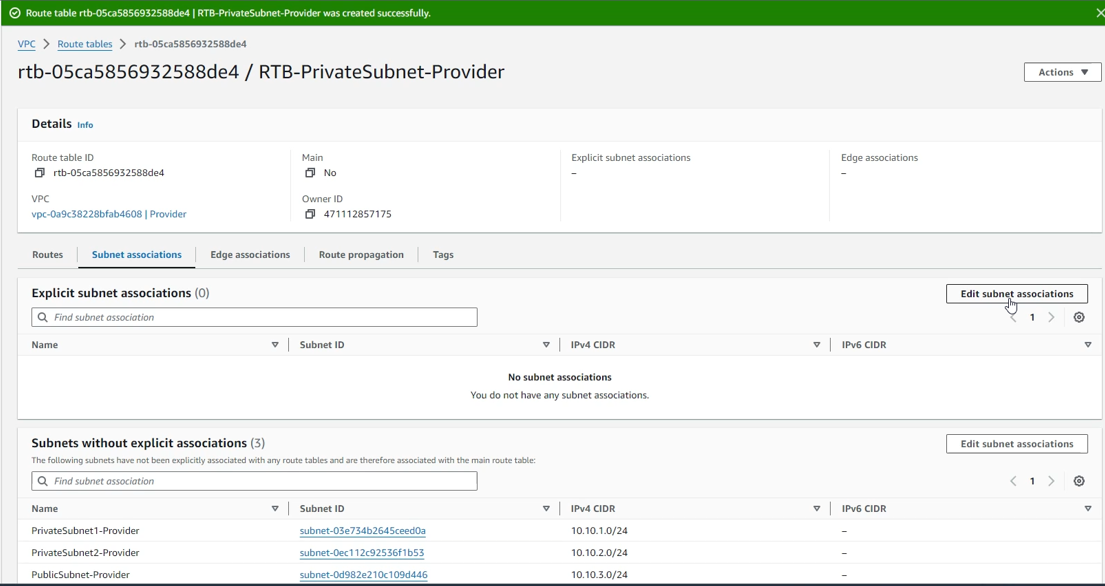Sort bottom table by IPv4 CIDR column
Viewport: 1105px width, 586px height.
coord(816,509)
